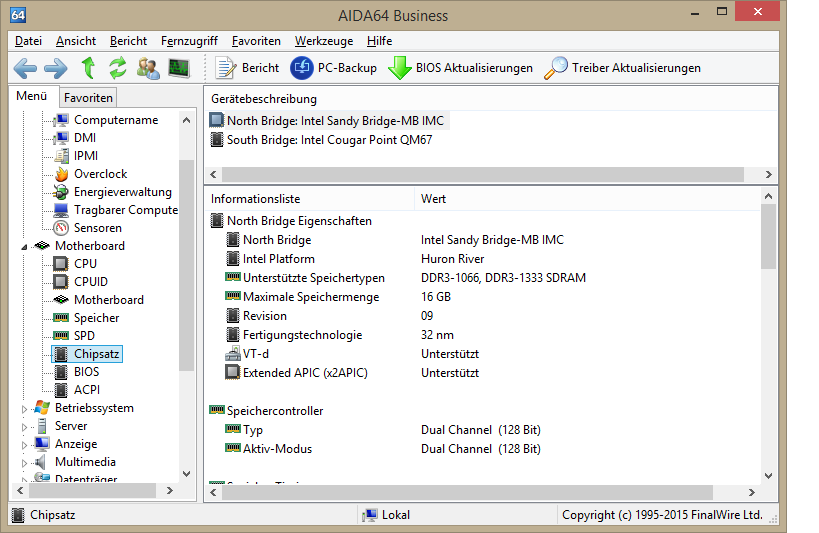Click the green up-level arrow
The height and width of the screenshot is (533, 819).
[x=88, y=68]
